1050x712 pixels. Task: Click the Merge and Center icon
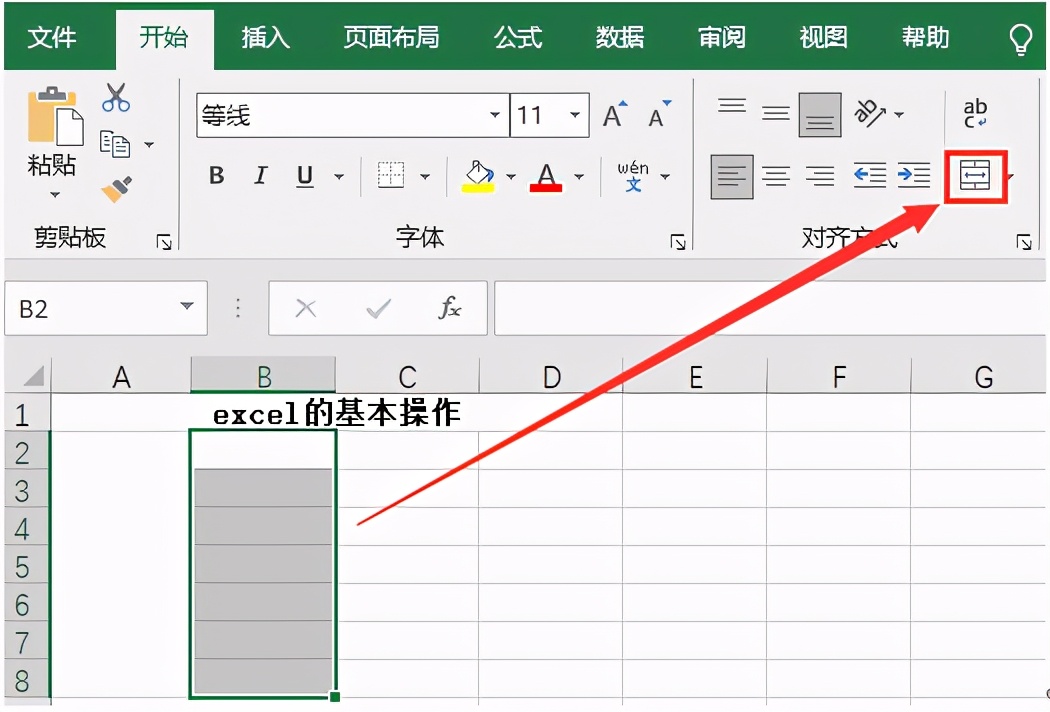click(975, 176)
